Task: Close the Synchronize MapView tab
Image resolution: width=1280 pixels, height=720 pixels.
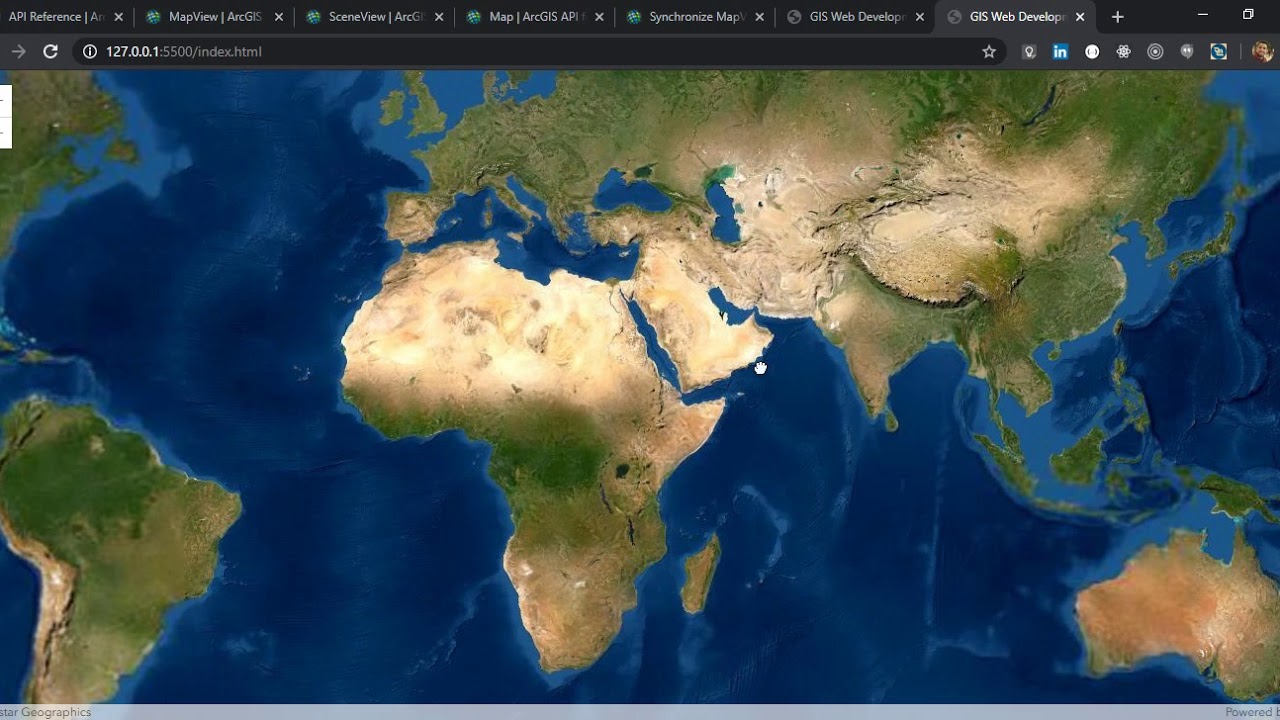Action: pos(760,17)
